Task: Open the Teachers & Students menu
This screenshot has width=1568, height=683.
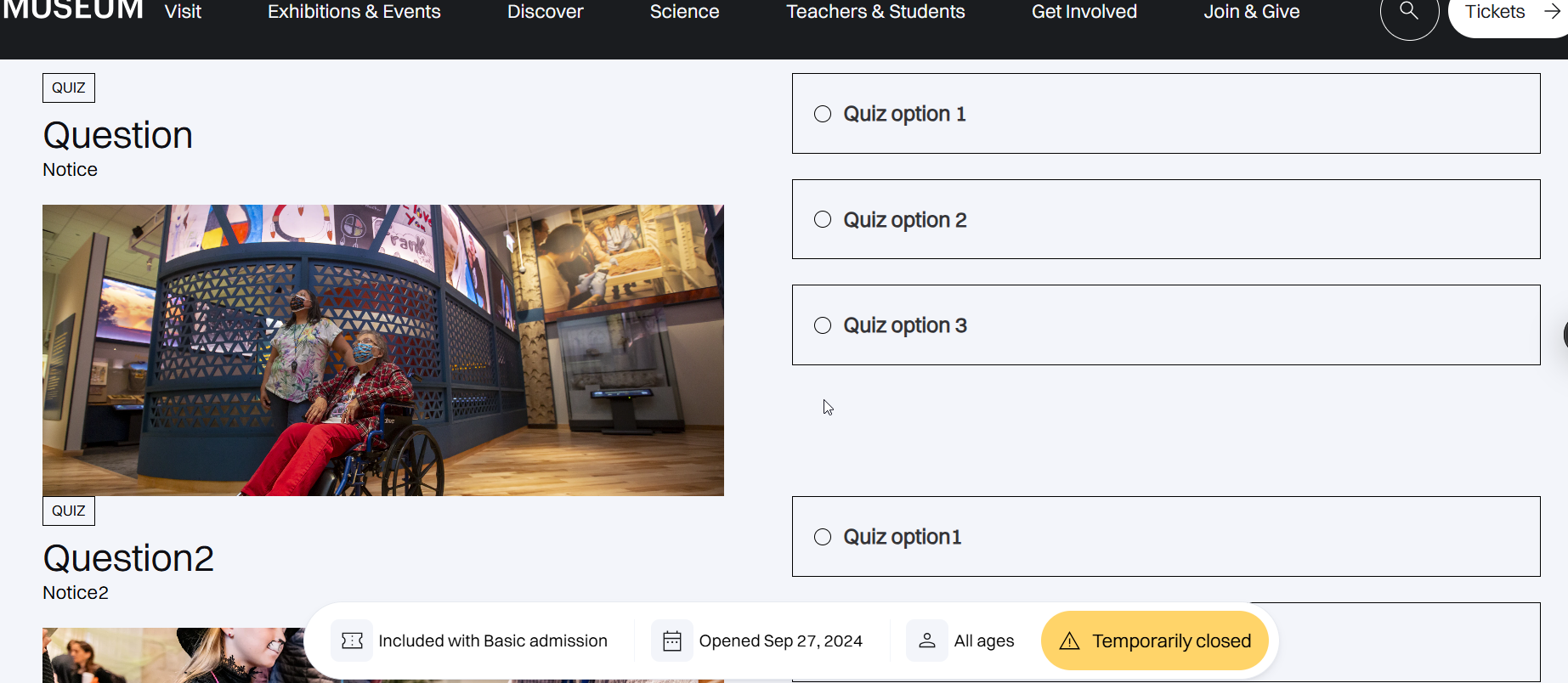Action: click(875, 12)
